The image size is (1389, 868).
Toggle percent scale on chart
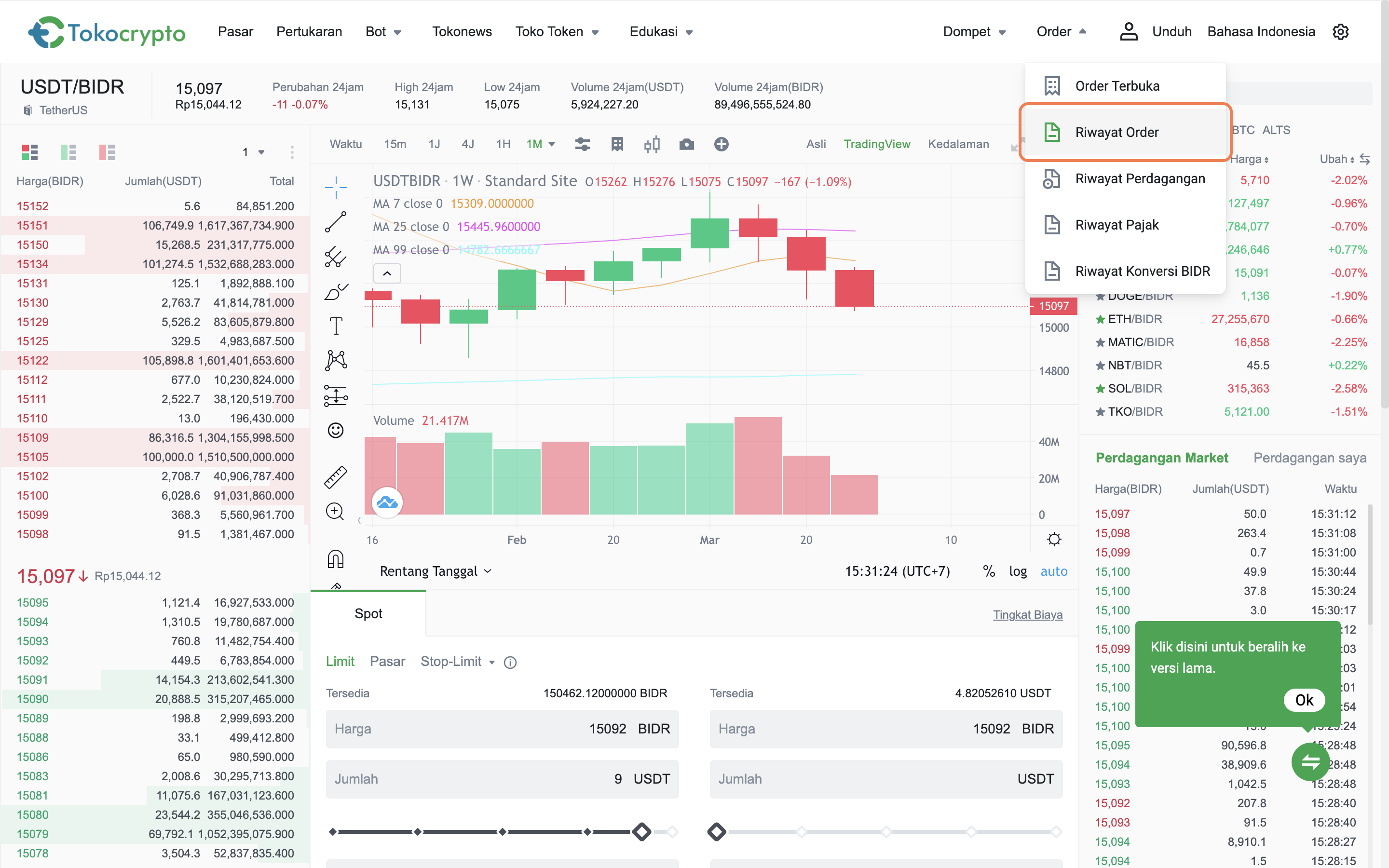[x=988, y=571]
